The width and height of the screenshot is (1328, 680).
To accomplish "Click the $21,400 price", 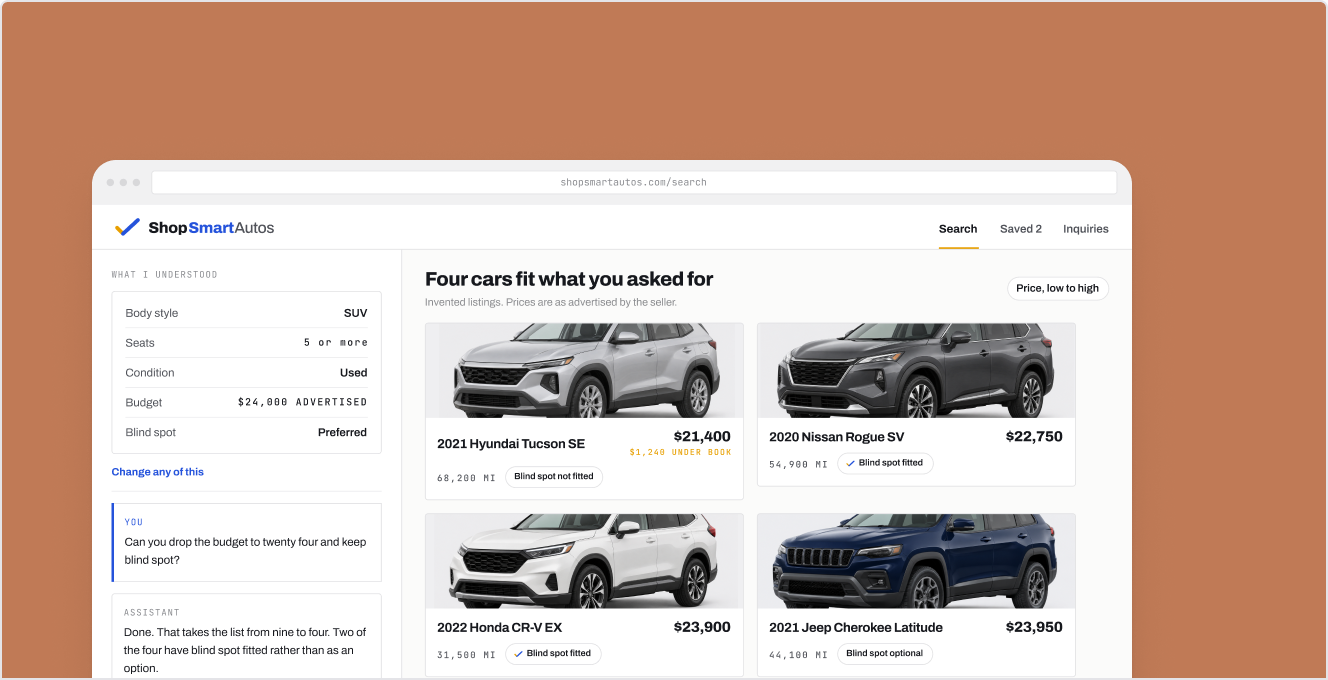I will (x=702, y=436).
